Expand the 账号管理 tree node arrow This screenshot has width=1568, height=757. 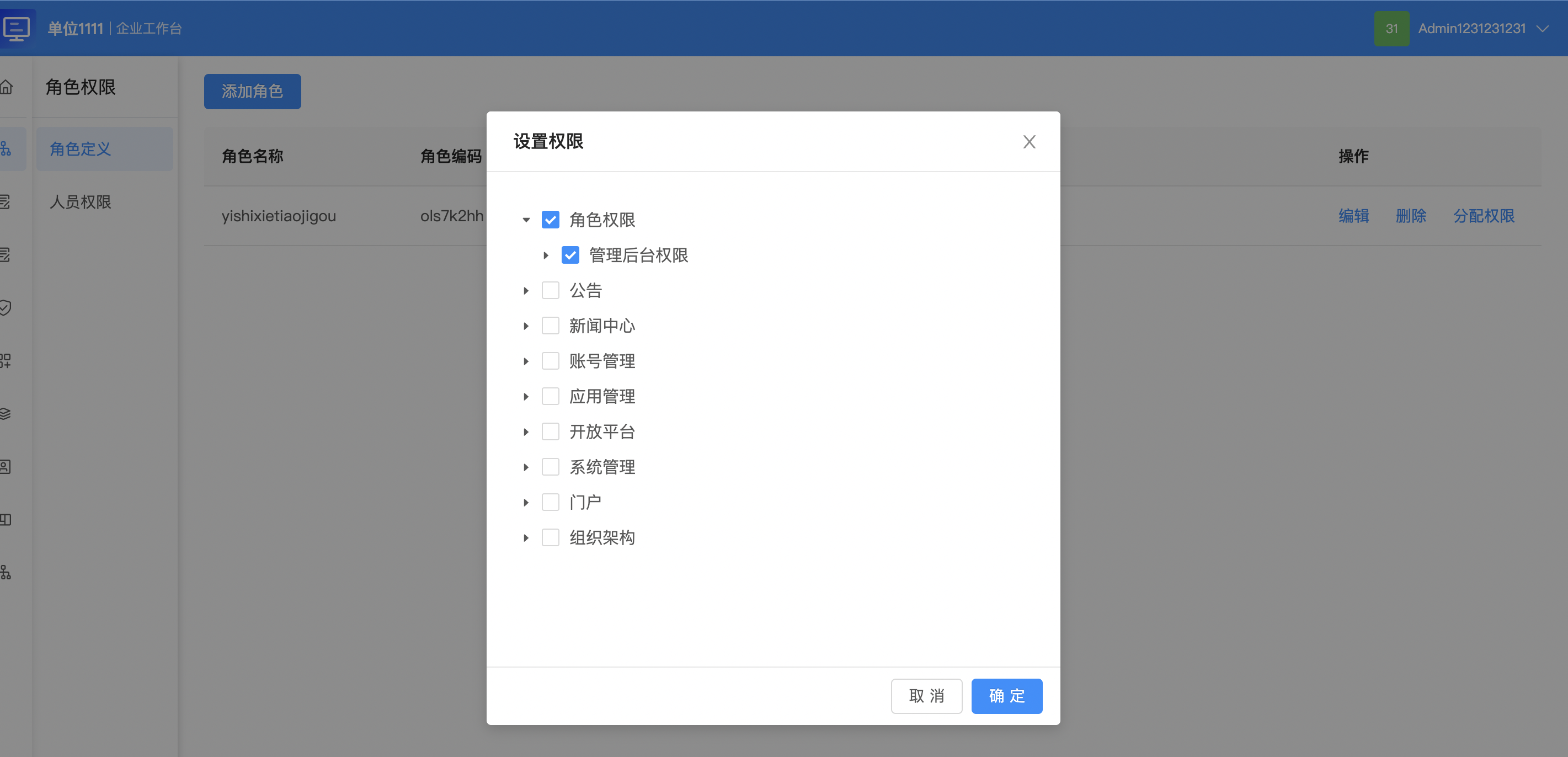tap(526, 361)
